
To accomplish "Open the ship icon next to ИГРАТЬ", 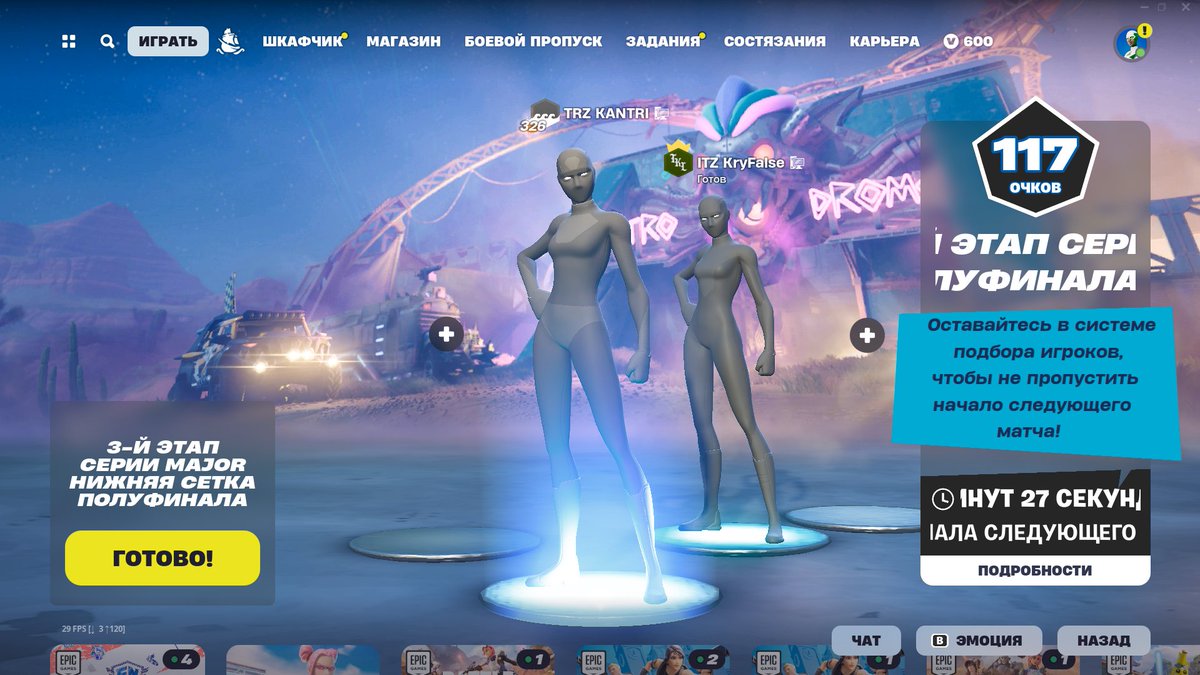I will (231, 41).
